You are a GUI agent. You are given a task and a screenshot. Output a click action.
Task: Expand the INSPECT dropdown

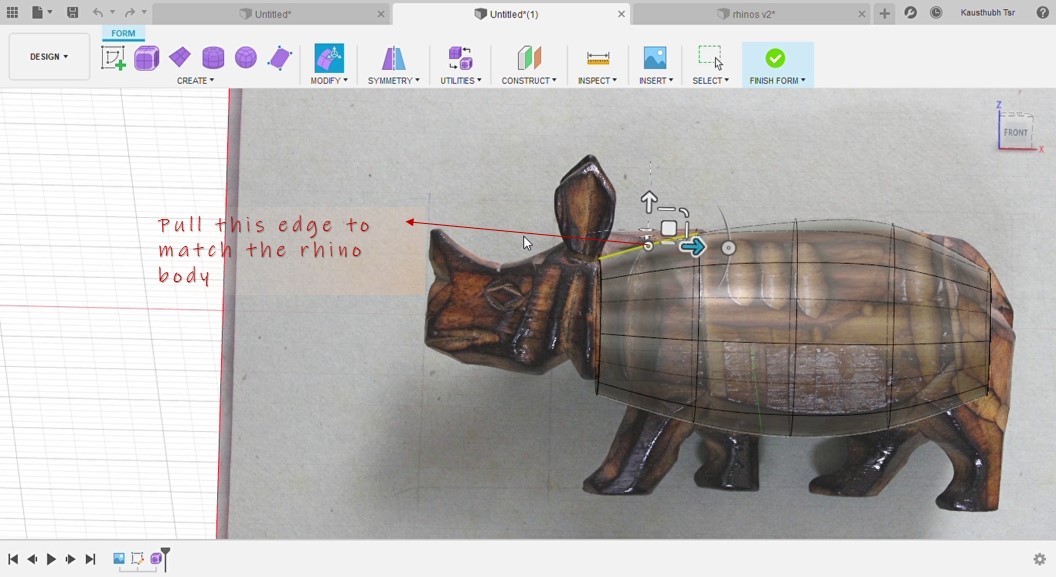pos(597,80)
